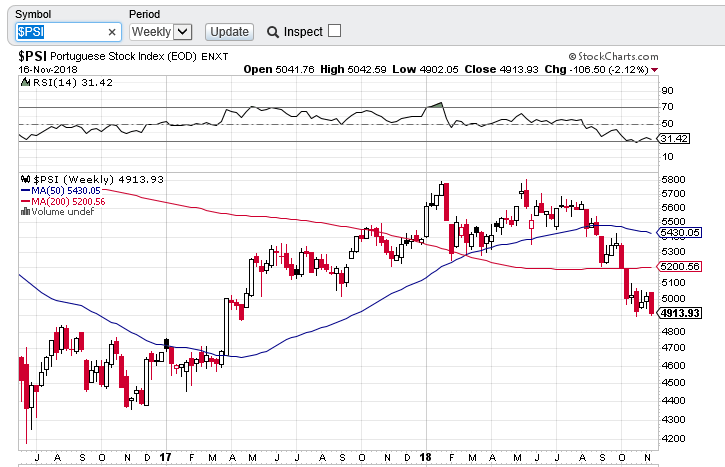725x467 pixels.
Task: Click the date label 16-Nov-2018
Action: coord(48,70)
